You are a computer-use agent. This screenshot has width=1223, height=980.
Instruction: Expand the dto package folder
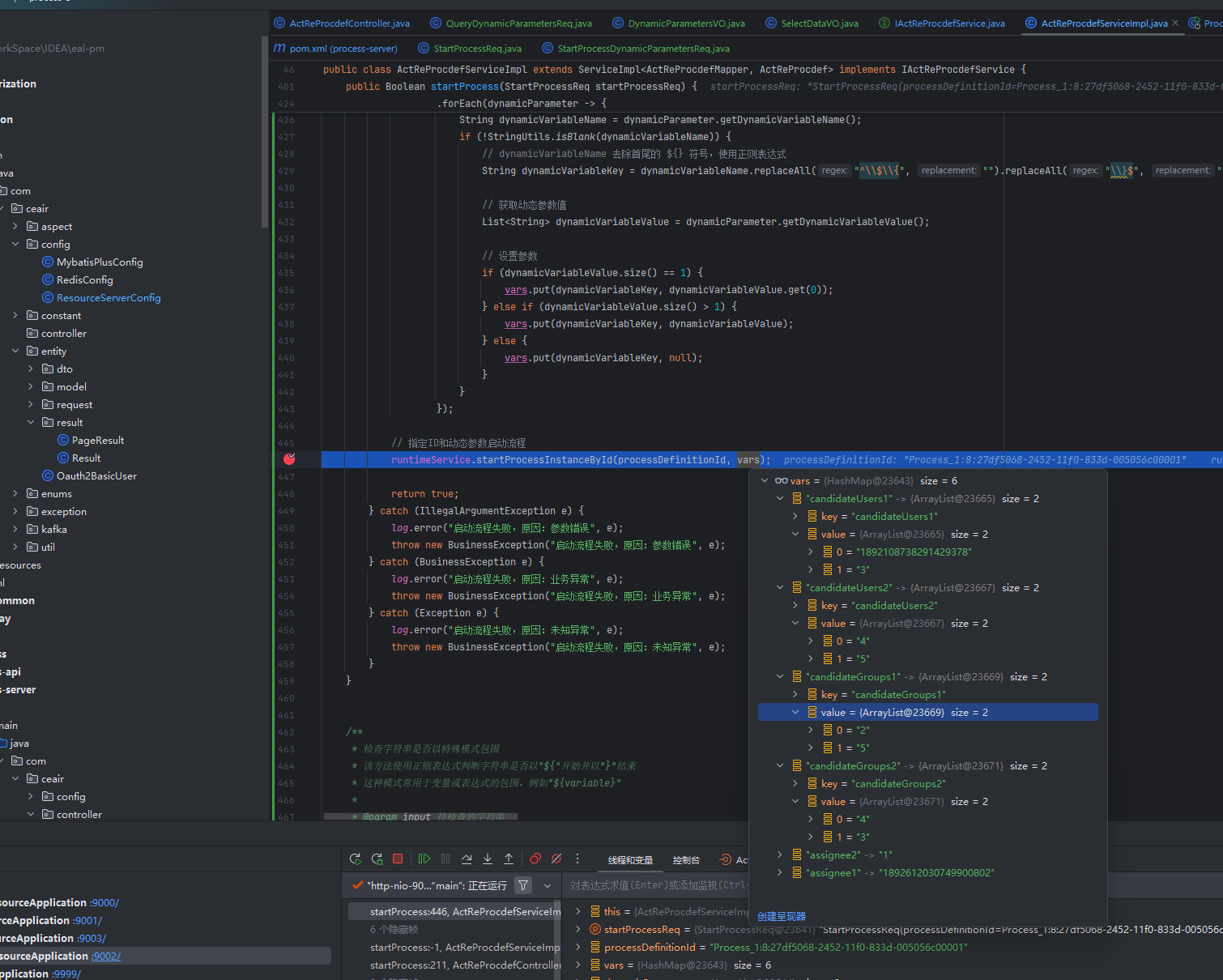pos(31,369)
